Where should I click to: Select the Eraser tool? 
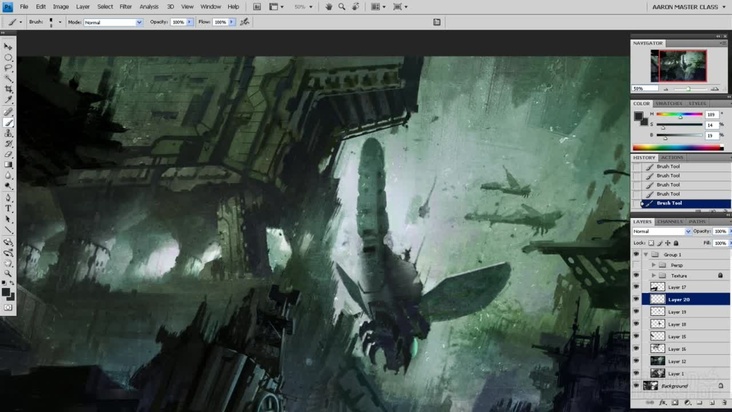pyautogui.click(x=8, y=154)
